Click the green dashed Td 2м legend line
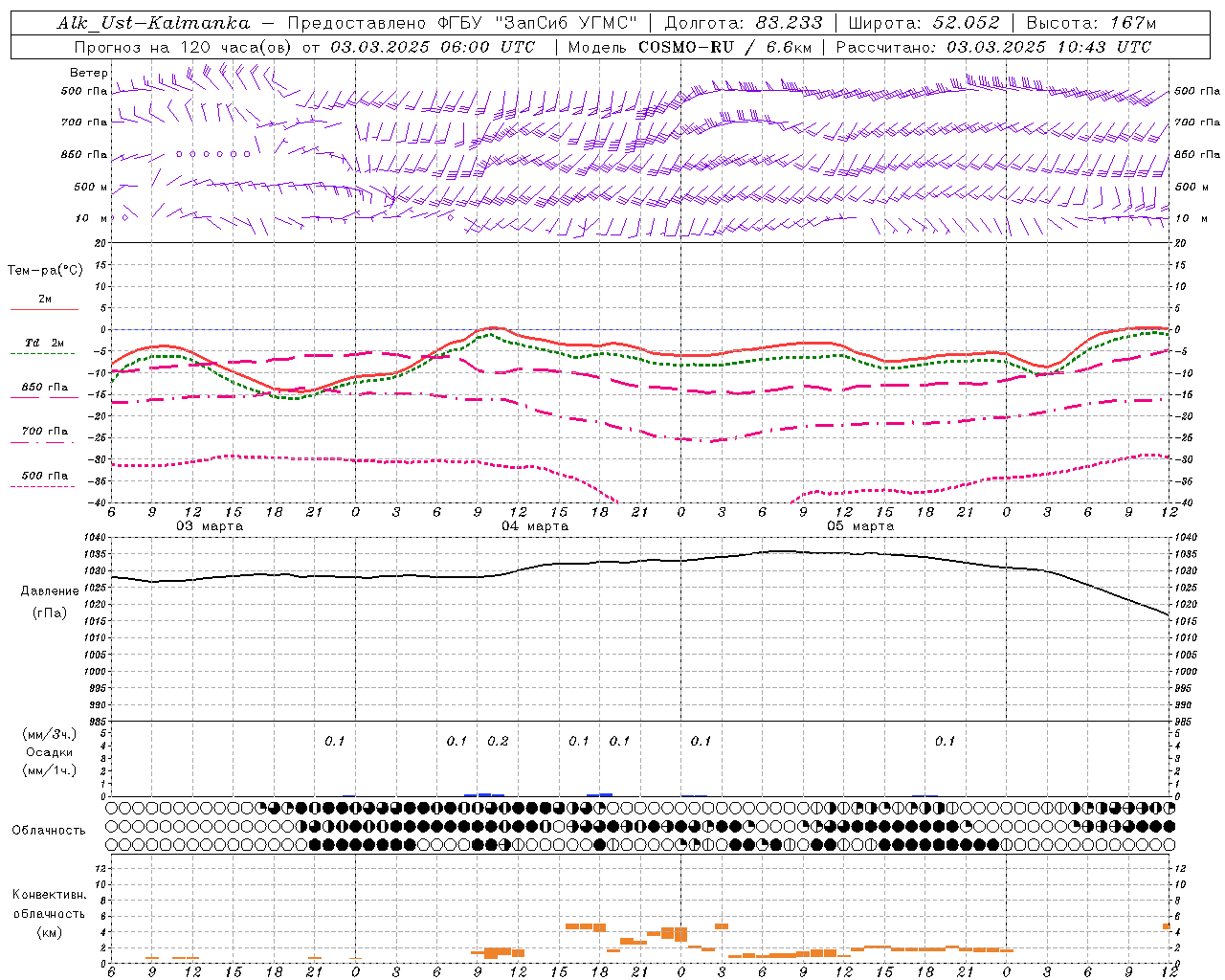Viewport: 1225px width, 980px height. (42, 354)
